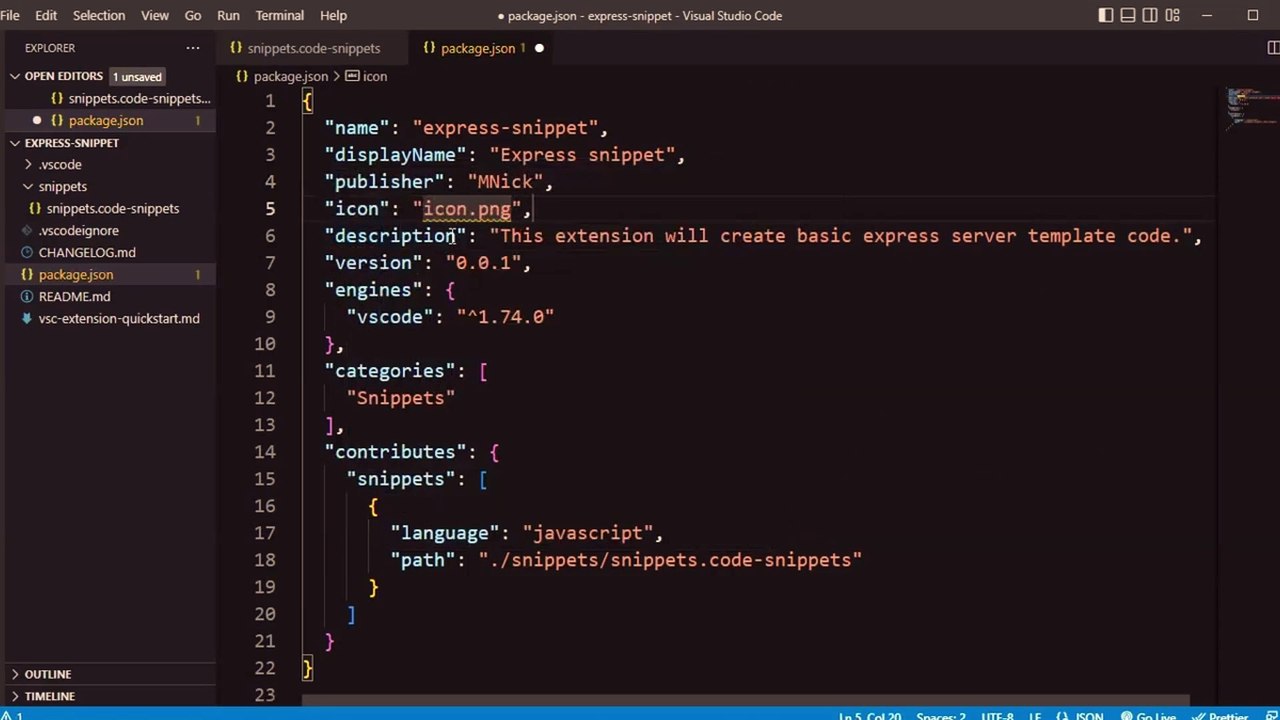Screen dimensions: 1280x720
Task: Click the JSON icon on snippets.code-snippets tab
Action: (x=236, y=48)
